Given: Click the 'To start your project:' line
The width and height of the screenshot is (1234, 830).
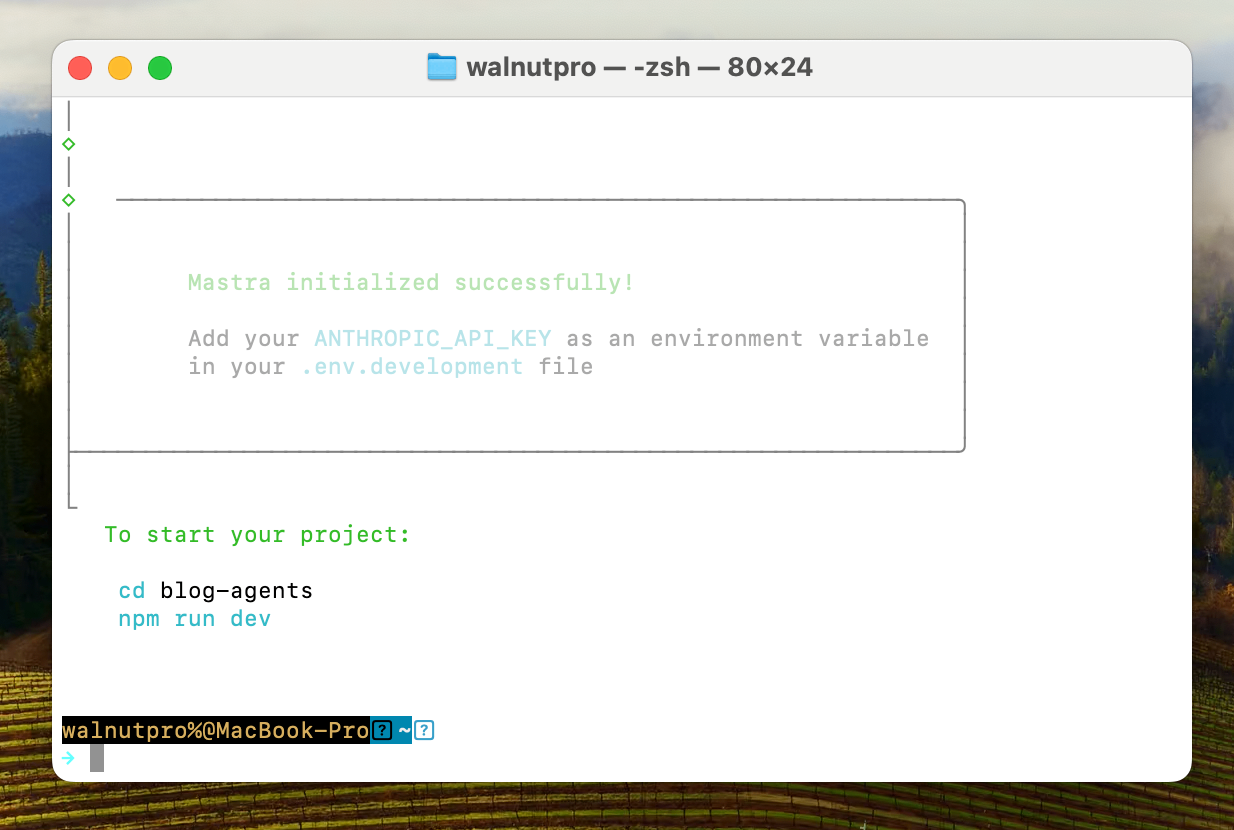Looking at the screenshot, I should tap(258, 535).
